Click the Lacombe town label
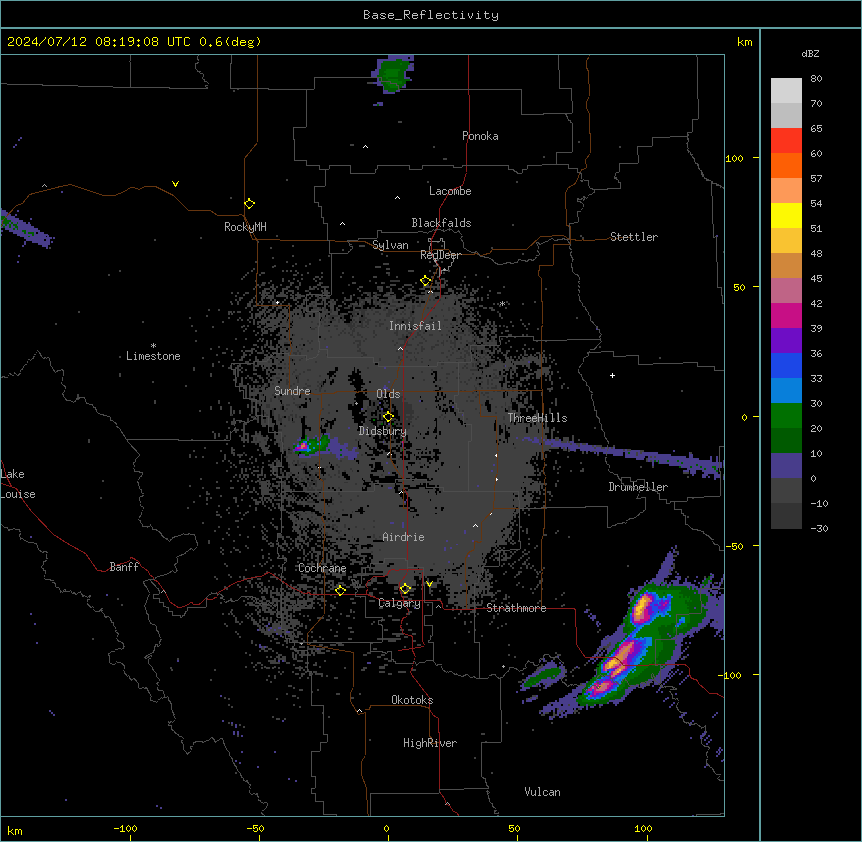The image size is (862, 842). [450, 191]
